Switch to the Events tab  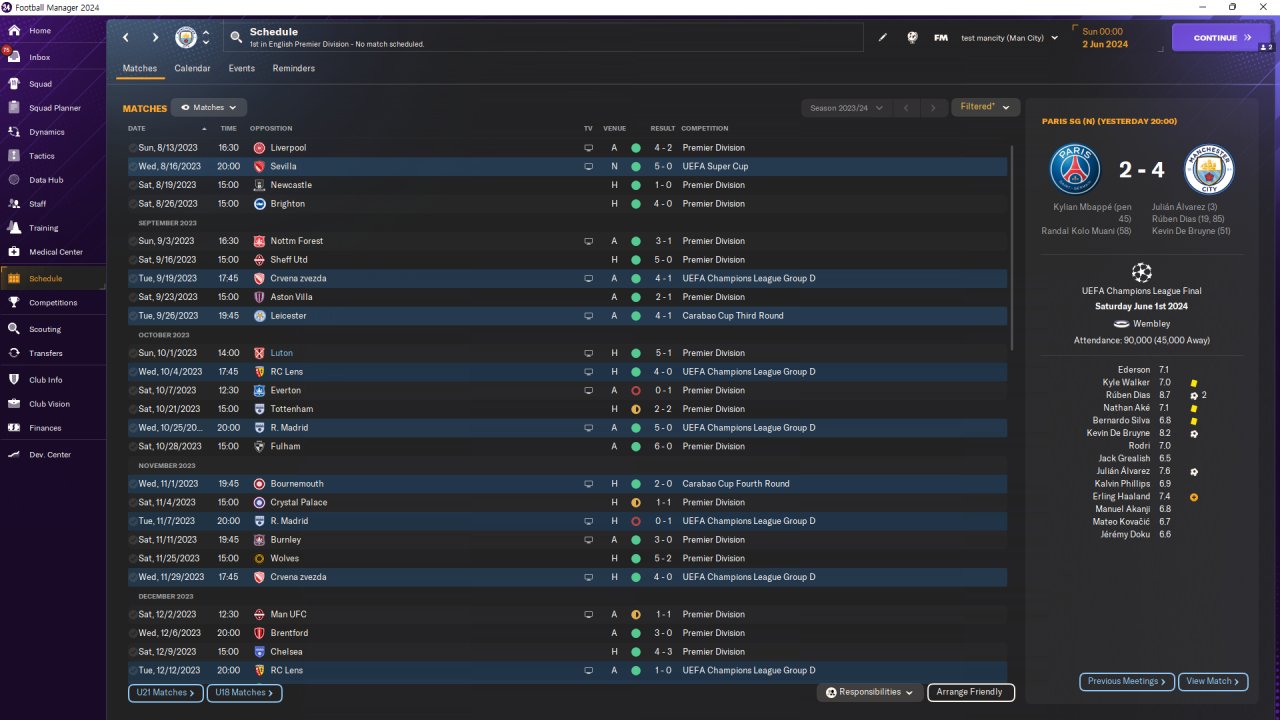tap(241, 69)
